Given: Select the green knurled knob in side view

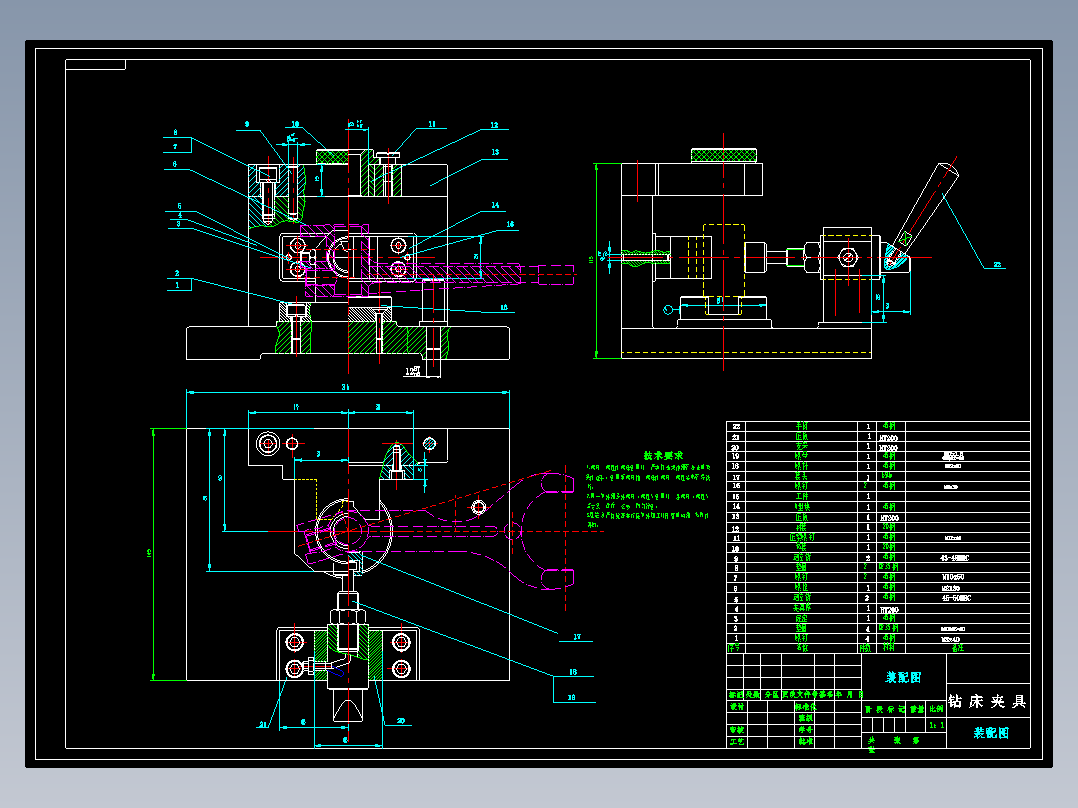Looking at the screenshot, I should pyautogui.click(x=723, y=155).
